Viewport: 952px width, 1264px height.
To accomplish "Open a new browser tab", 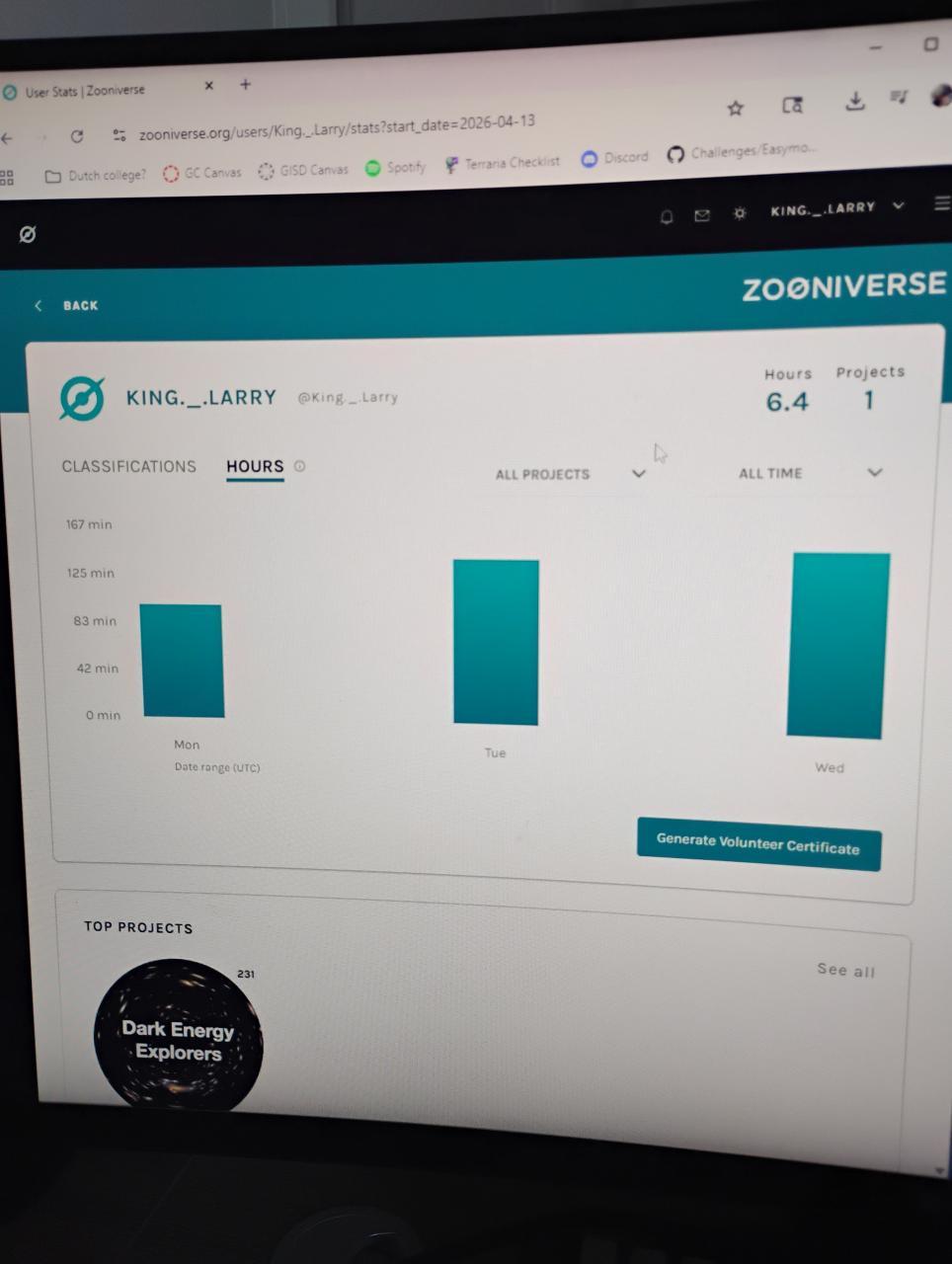I will [245, 84].
